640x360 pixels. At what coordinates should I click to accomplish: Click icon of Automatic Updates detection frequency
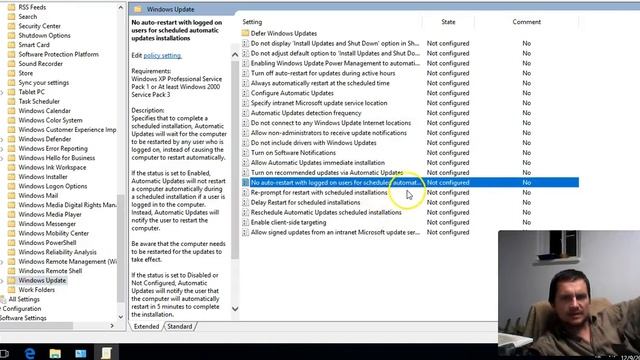click(245, 113)
